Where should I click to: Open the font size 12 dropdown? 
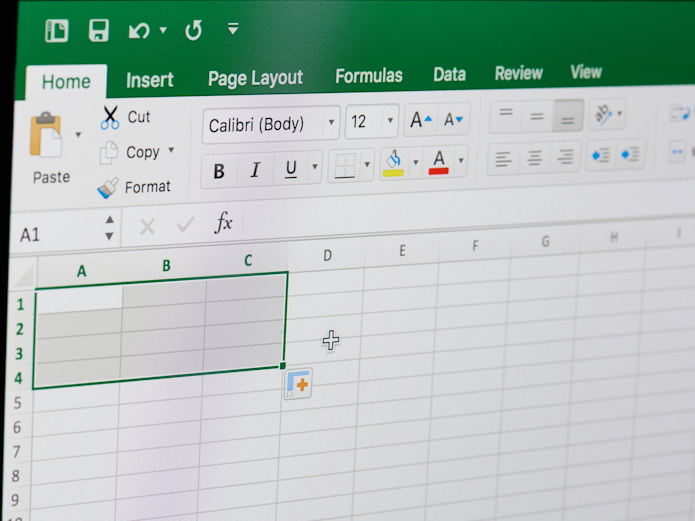(x=390, y=122)
